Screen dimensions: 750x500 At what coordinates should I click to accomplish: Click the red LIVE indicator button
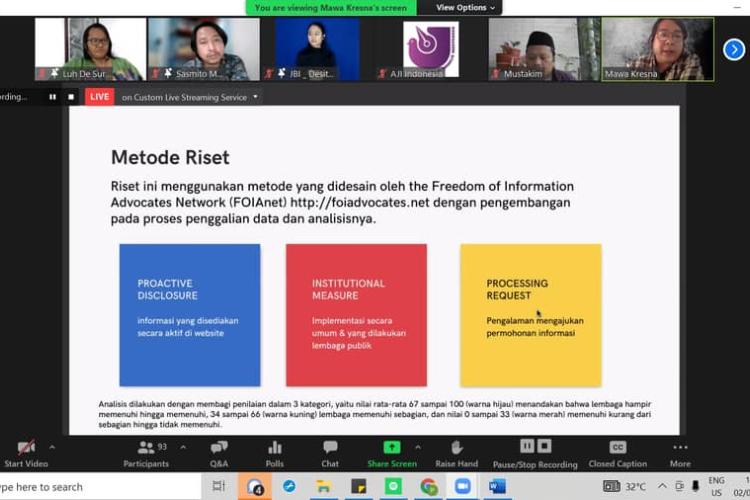pos(100,97)
